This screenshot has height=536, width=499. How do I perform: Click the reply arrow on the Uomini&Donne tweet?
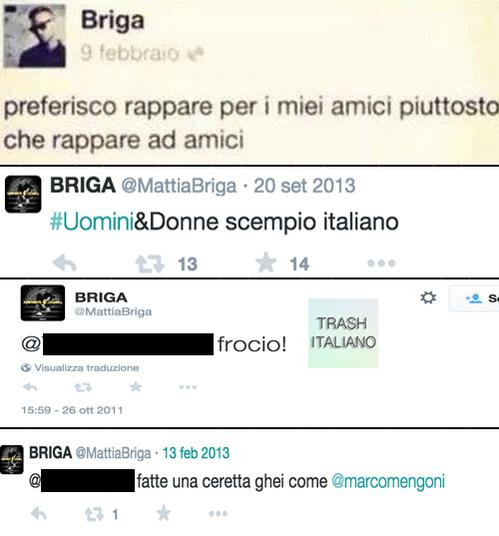[x=64, y=263]
